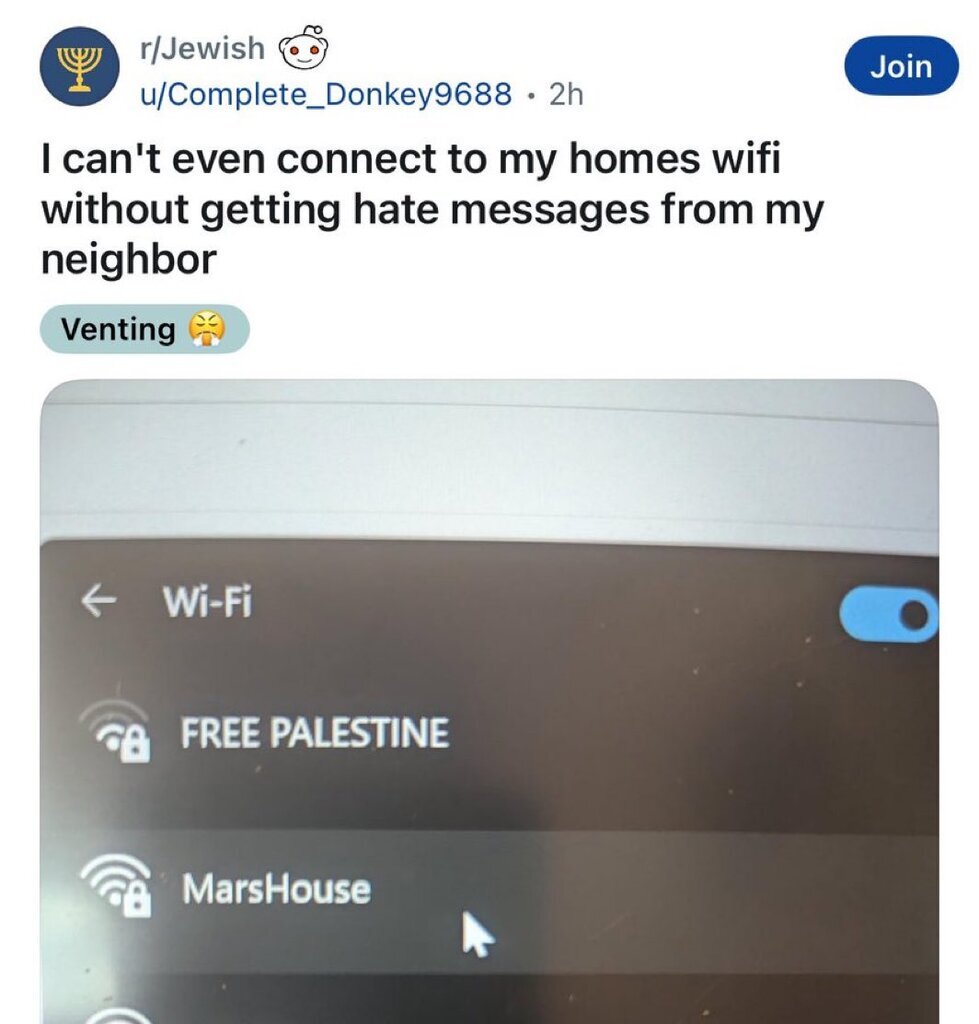Click the signal icon beside MarsHouse
This screenshot has width=979, height=1024.
(116, 885)
